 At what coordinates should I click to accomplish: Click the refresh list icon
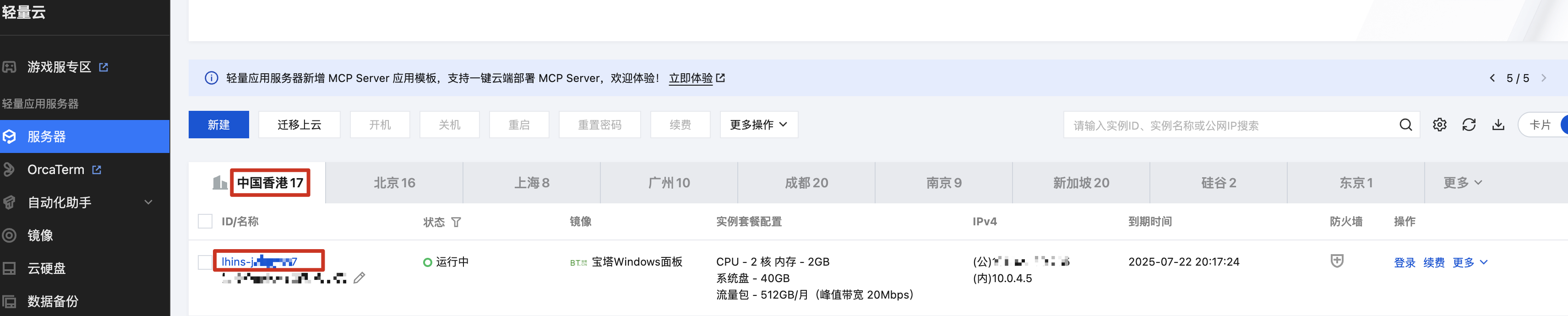tap(1469, 125)
